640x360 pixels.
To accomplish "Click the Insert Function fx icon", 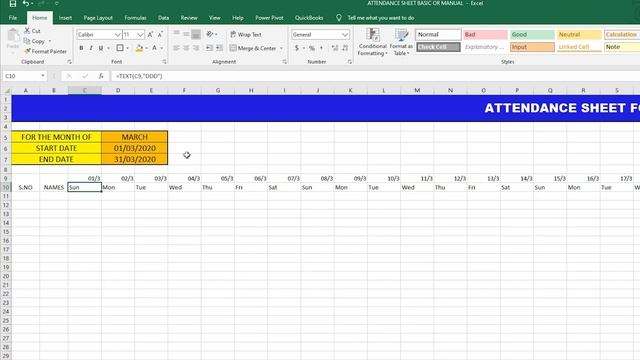I will [101, 76].
